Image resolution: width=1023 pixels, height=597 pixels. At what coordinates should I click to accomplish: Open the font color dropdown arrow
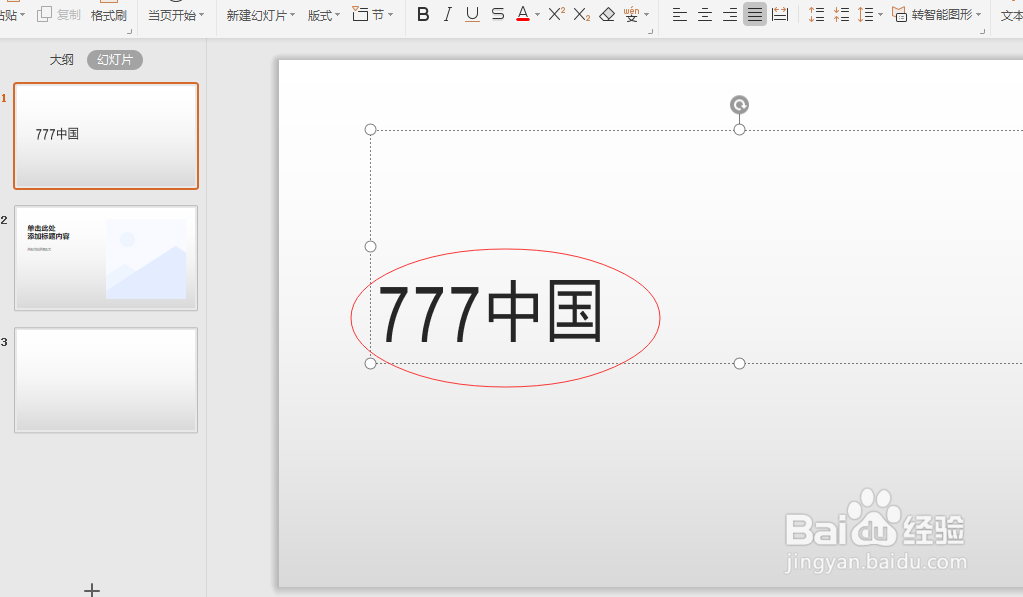pyautogui.click(x=536, y=15)
